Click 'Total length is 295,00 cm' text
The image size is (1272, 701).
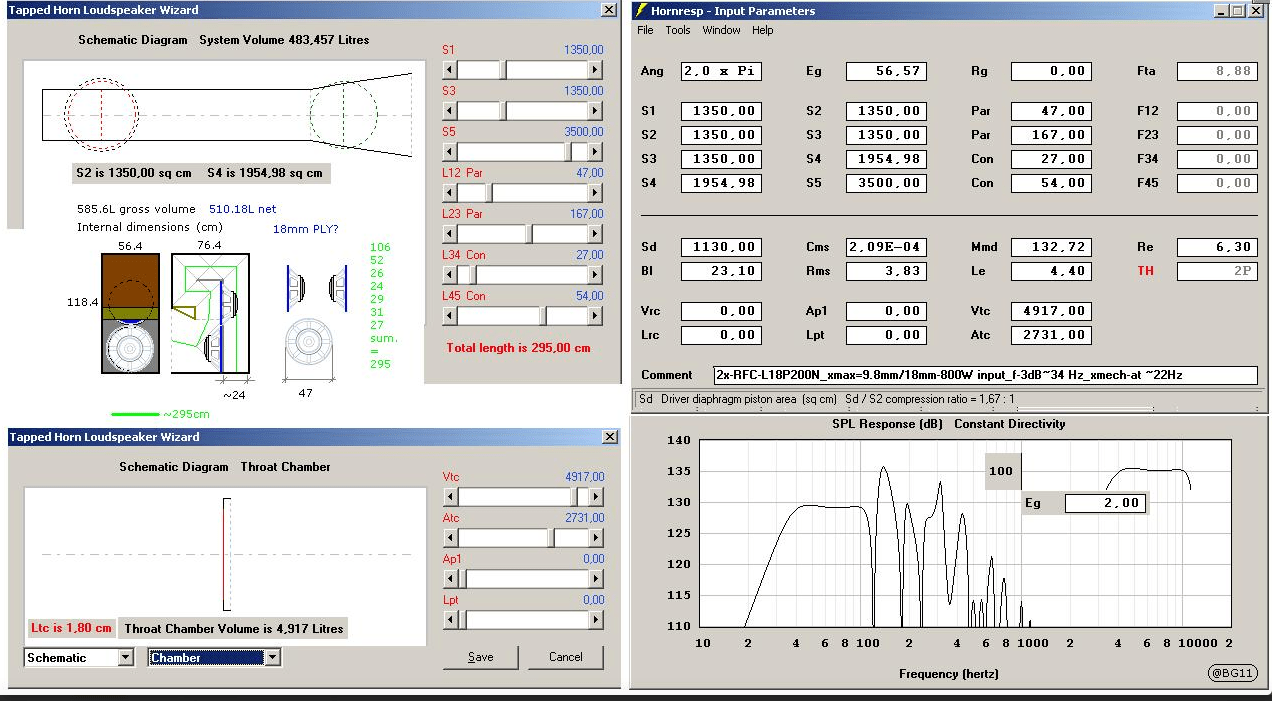coord(518,348)
